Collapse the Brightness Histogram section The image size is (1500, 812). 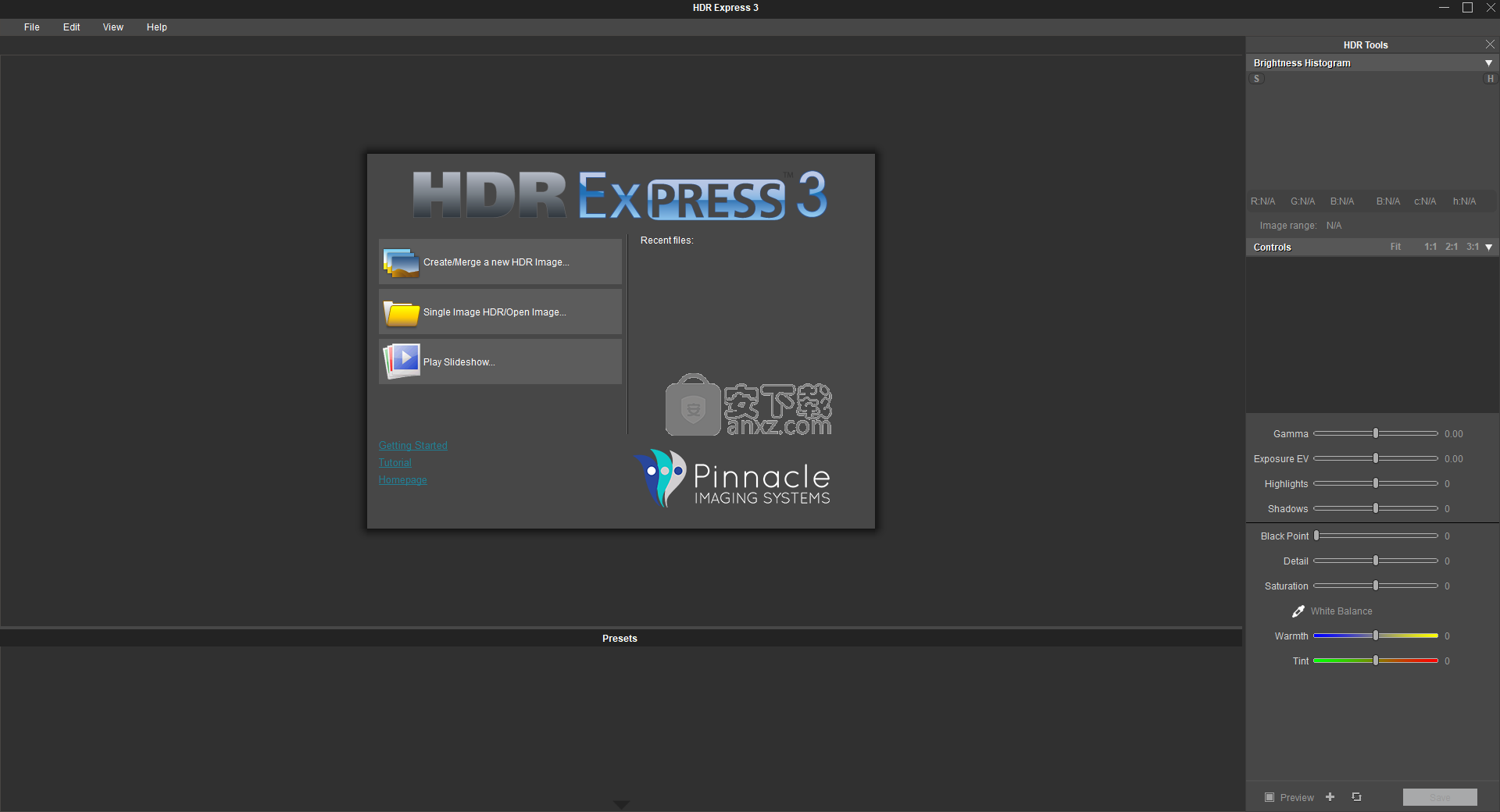coord(1488,63)
